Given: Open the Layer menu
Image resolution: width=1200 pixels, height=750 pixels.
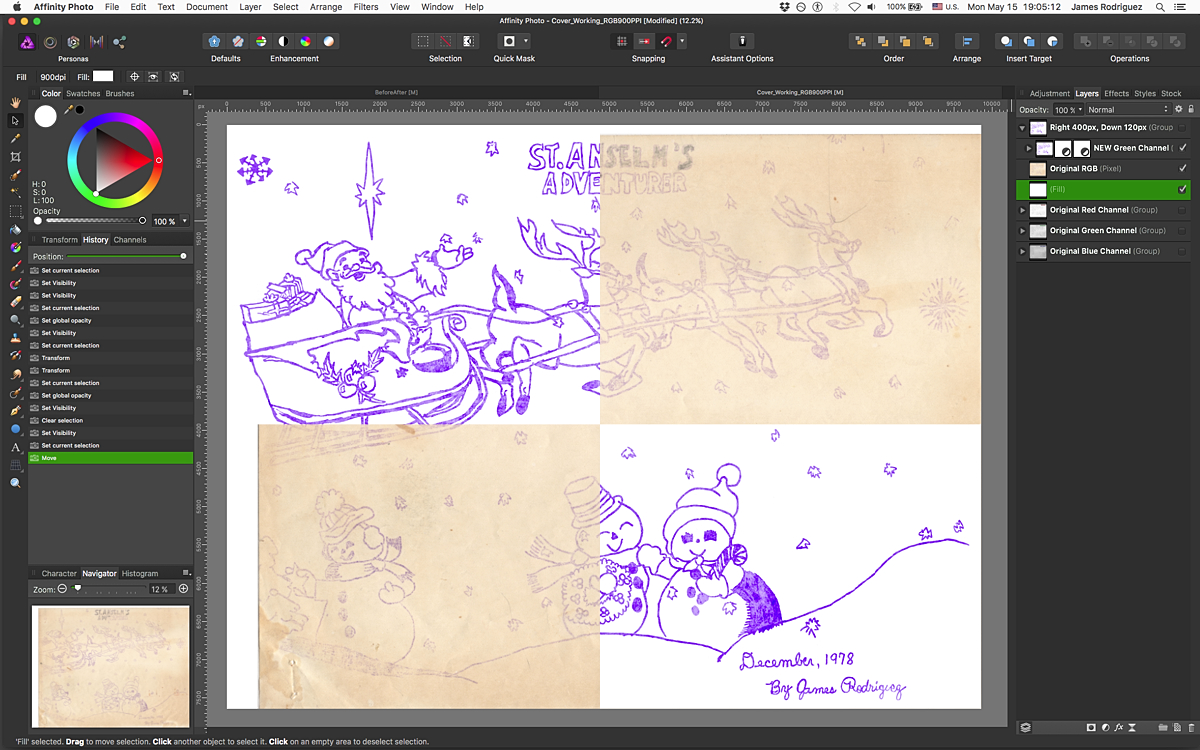Looking at the screenshot, I should [x=250, y=7].
